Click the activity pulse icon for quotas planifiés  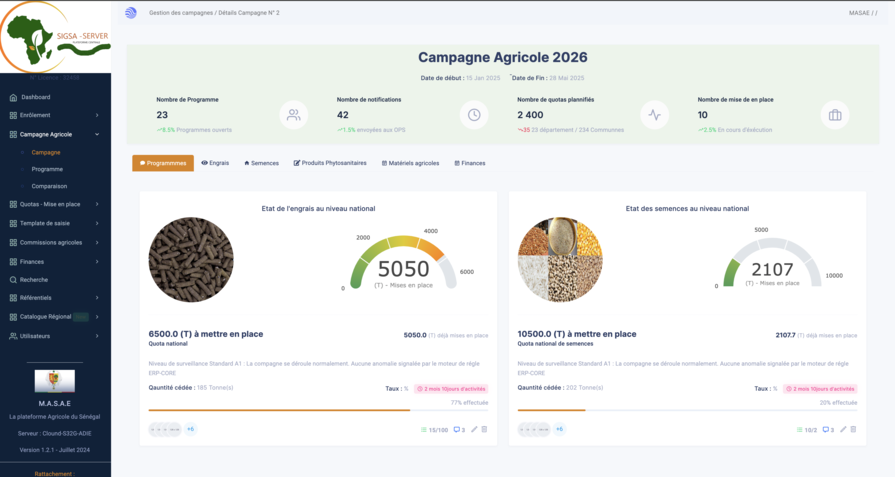coord(654,115)
